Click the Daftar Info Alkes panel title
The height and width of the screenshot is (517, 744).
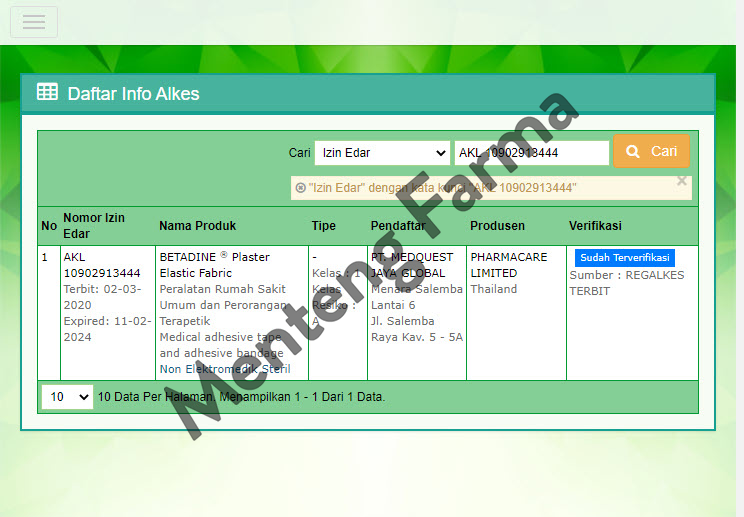[133, 94]
